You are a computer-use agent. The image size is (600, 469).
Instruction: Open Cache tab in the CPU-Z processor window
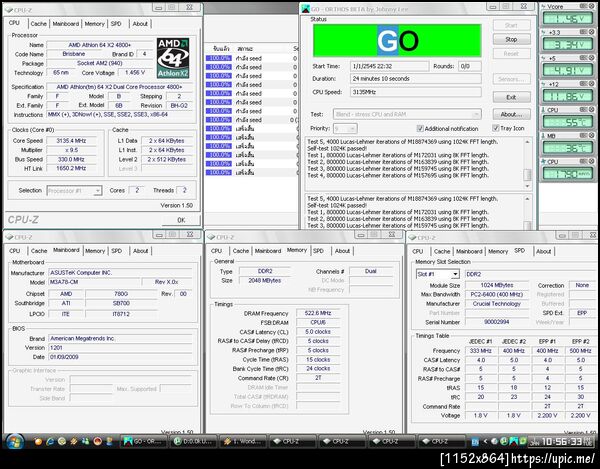click(38, 24)
